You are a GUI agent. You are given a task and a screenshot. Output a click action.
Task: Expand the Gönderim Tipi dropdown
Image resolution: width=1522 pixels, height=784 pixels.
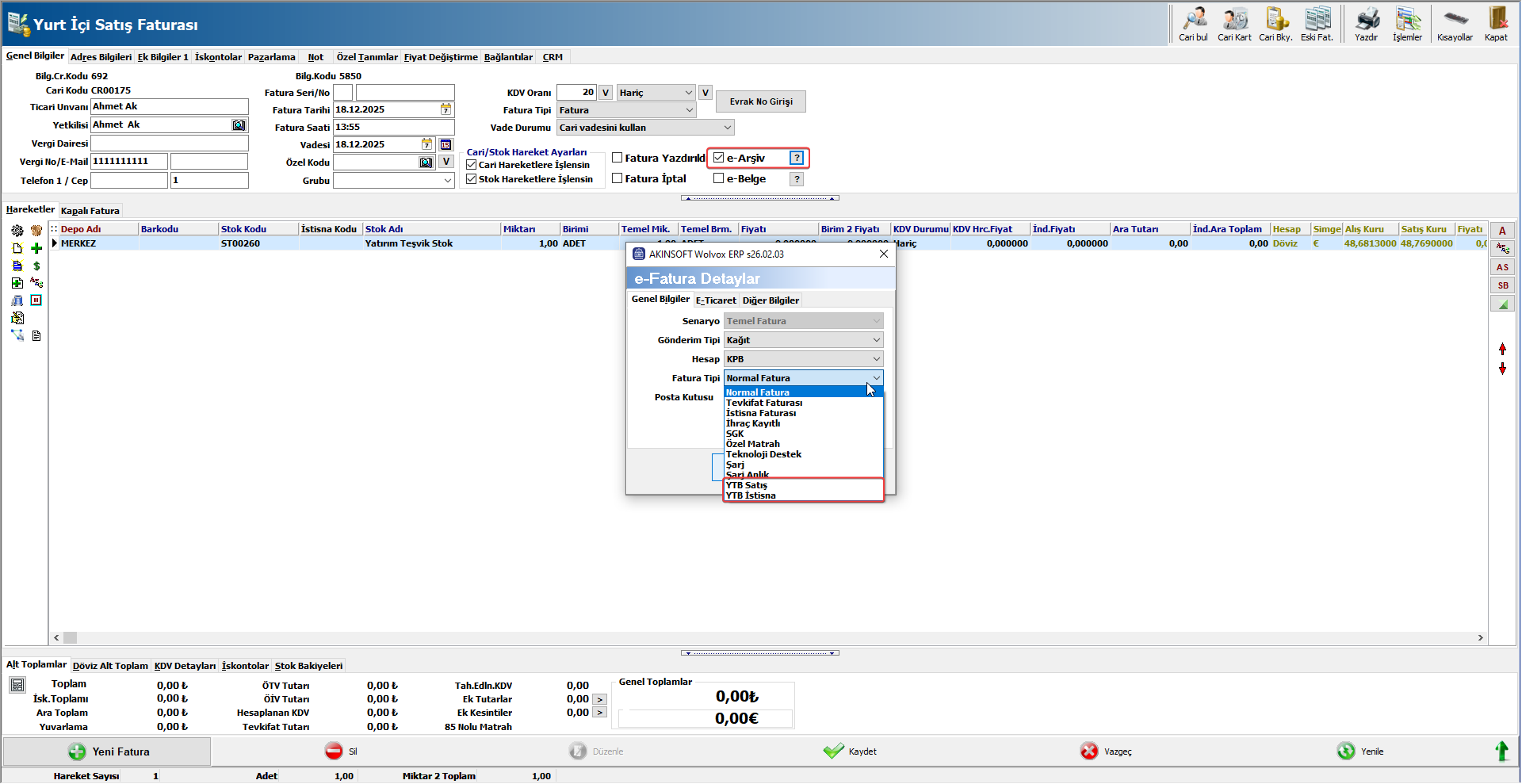(876, 340)
